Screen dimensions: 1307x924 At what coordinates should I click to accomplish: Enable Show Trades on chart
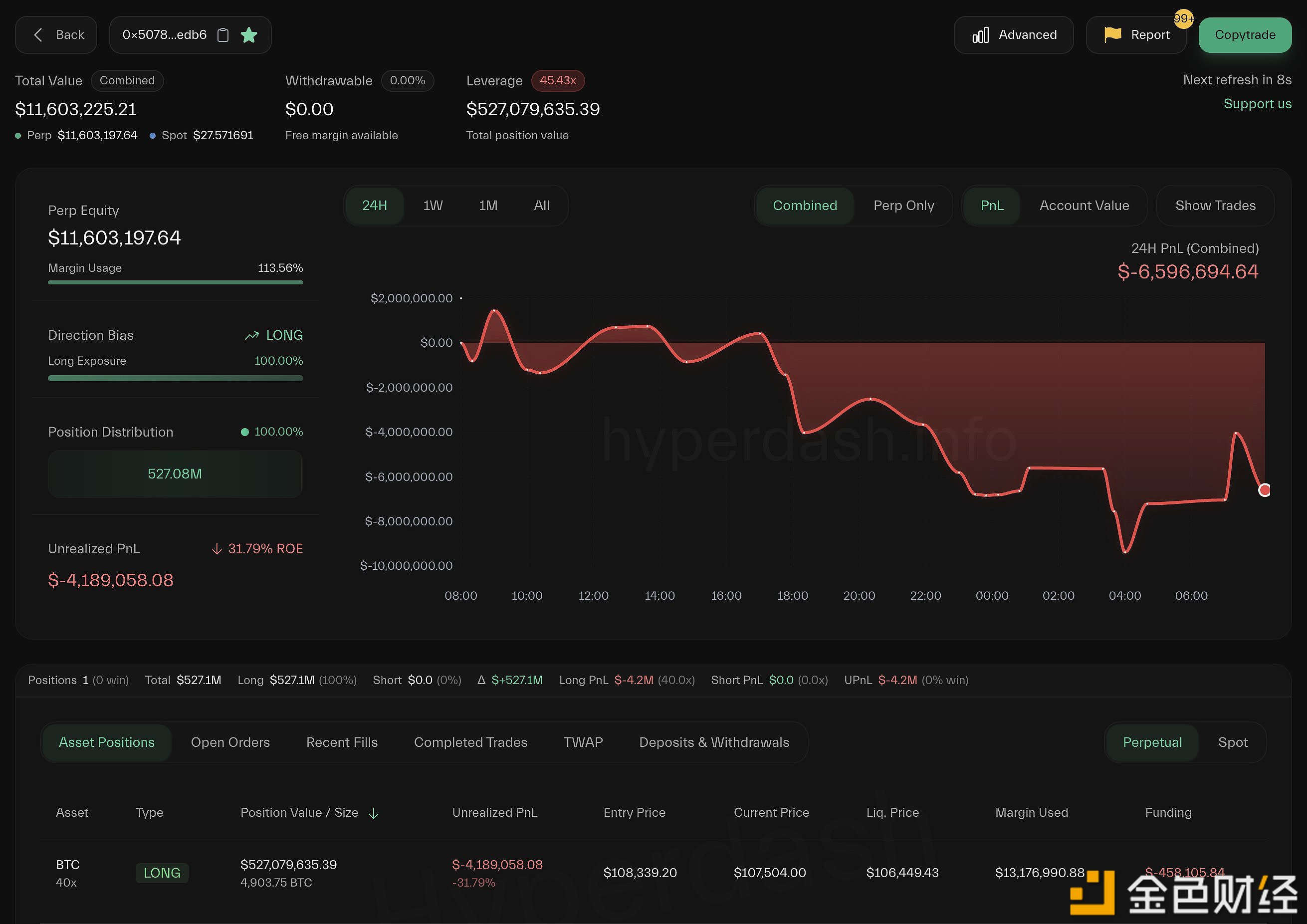pos(1215,206)
